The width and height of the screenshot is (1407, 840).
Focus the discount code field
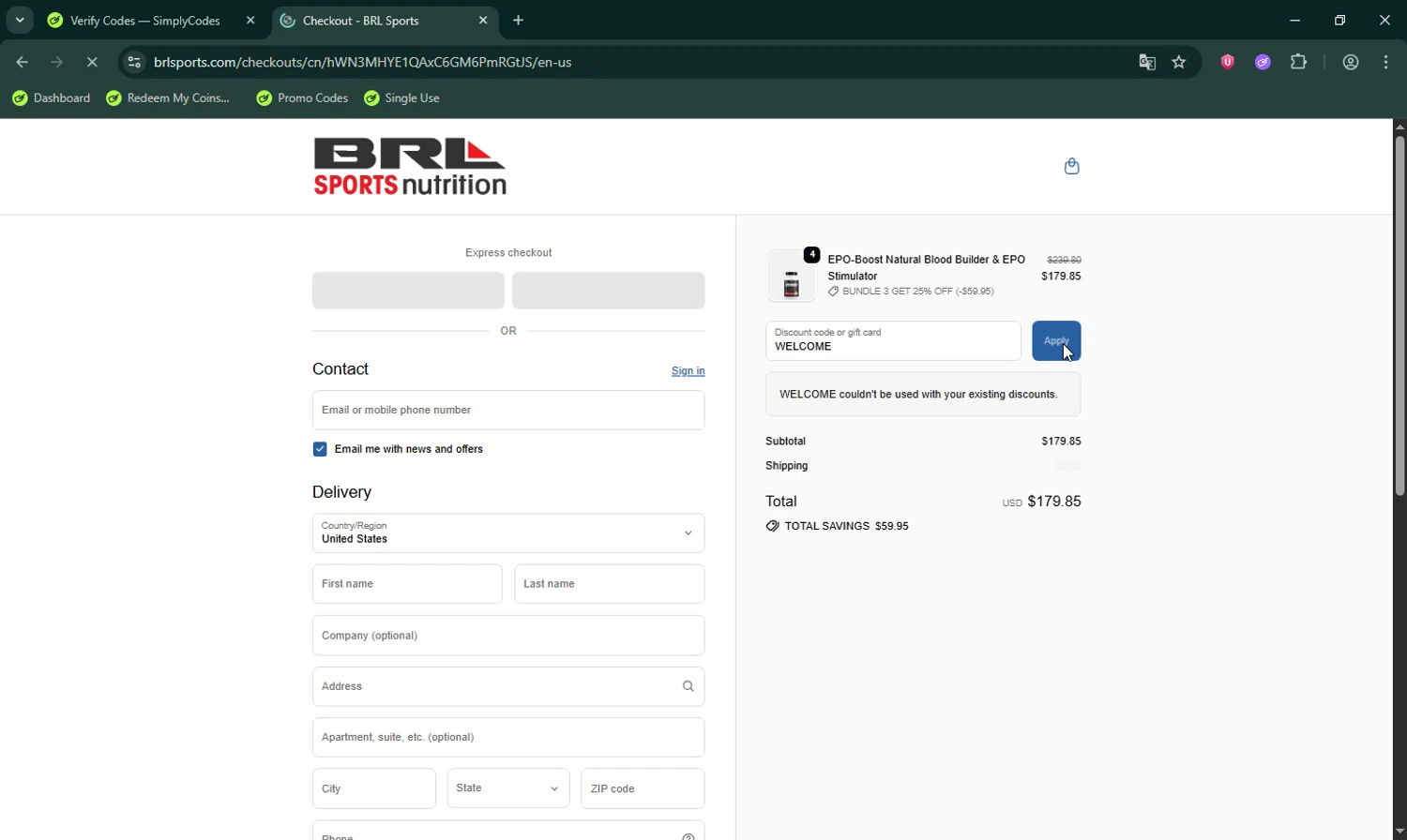tap(893, 340)
